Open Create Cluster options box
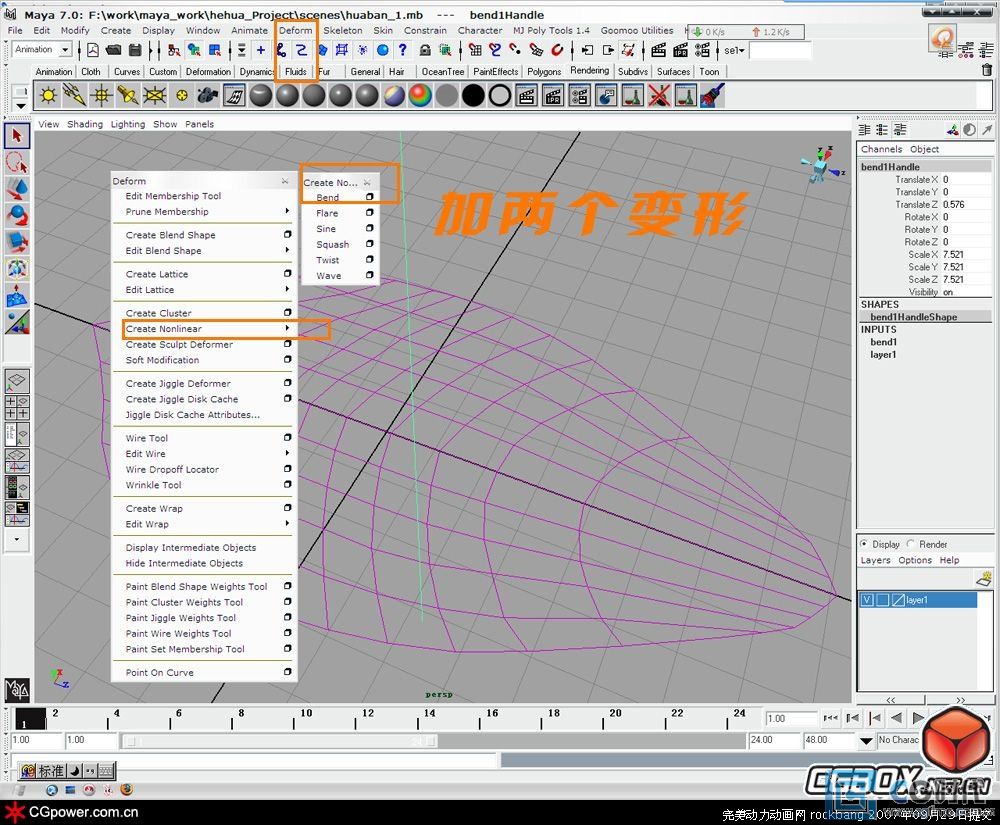 click(288, 312)
